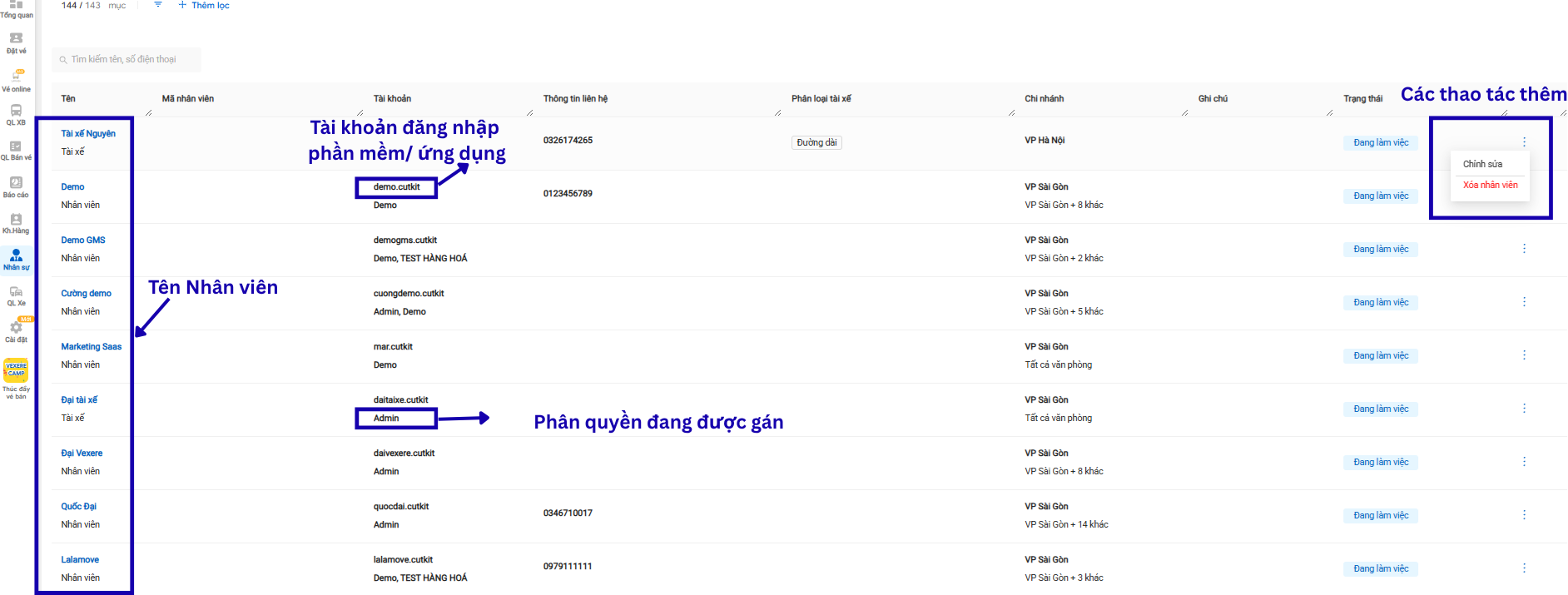Click the Vexere Camp banner icon
Viewport: 1568px width, 595px height.
(x=16, y=369)
